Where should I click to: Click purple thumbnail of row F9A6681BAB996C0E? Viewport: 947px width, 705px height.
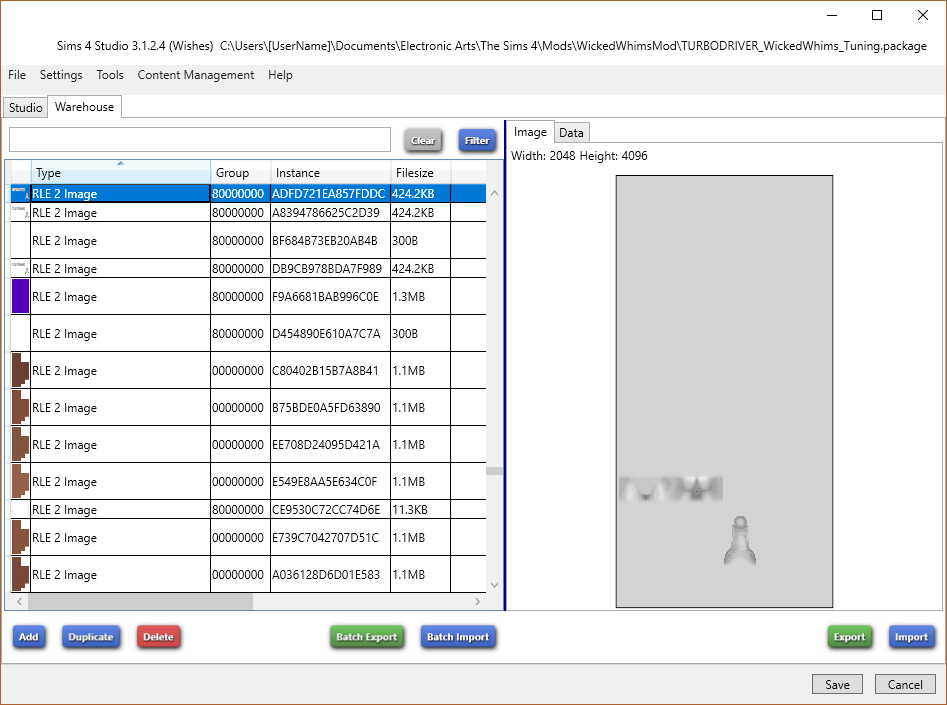21,296
